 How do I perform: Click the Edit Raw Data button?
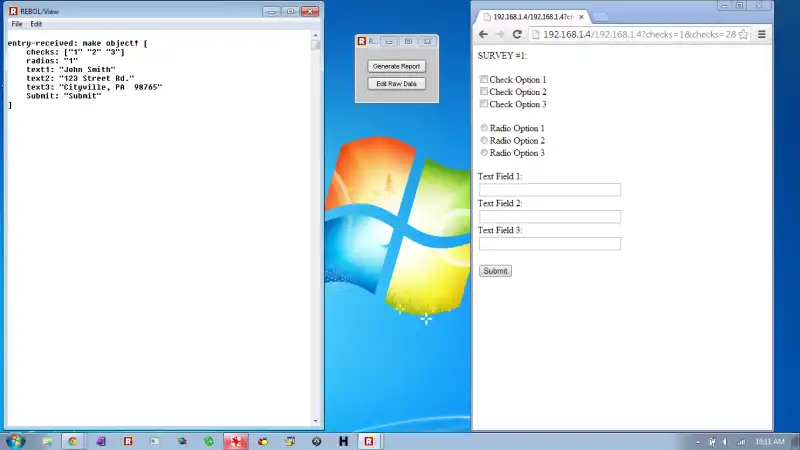click(396, 84)
